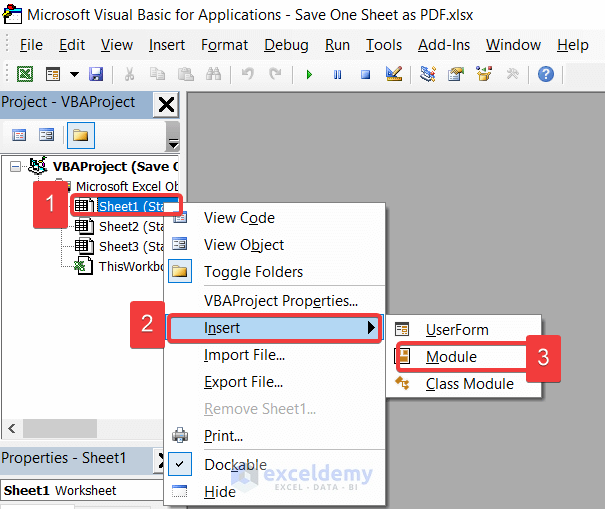The height and width of the screenshot is (509, 605).
Task: Click View Code icon in Project panel toolbar
Action: click(x=19, y=135)
